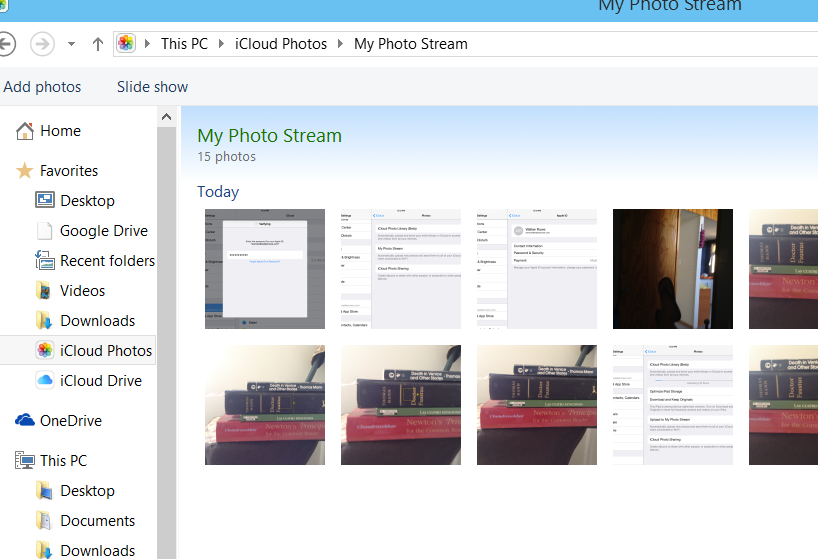Open Downloads under This PC
The image size is (818, 559).
pyautogui.click(x=98, y=551)
